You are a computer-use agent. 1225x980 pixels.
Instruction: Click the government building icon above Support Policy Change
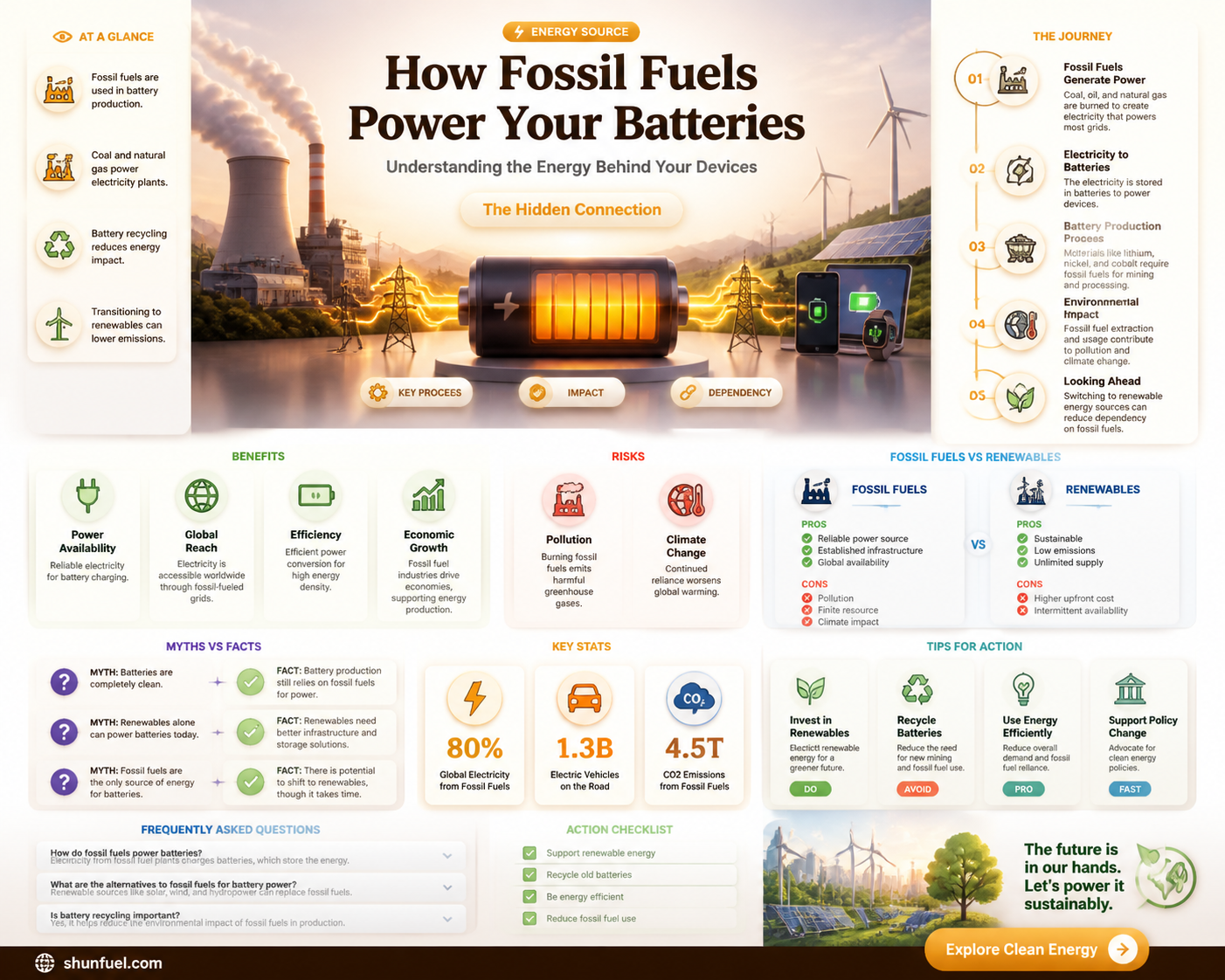click(1131, 689)
